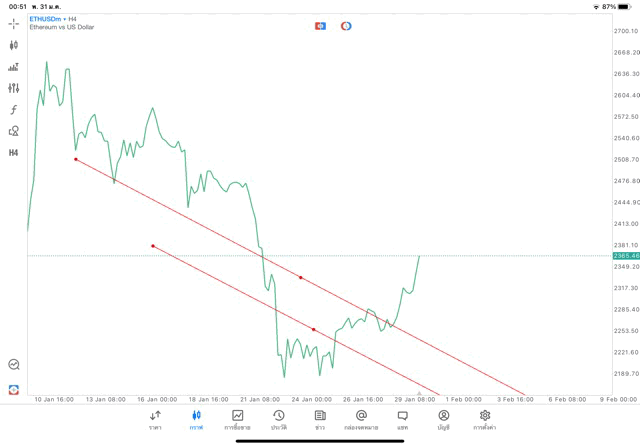Image resolution: width=640 pixels, height=447 pixels.
Task: Open the การซื้อขาย (trade) tab
Action: 238,419
